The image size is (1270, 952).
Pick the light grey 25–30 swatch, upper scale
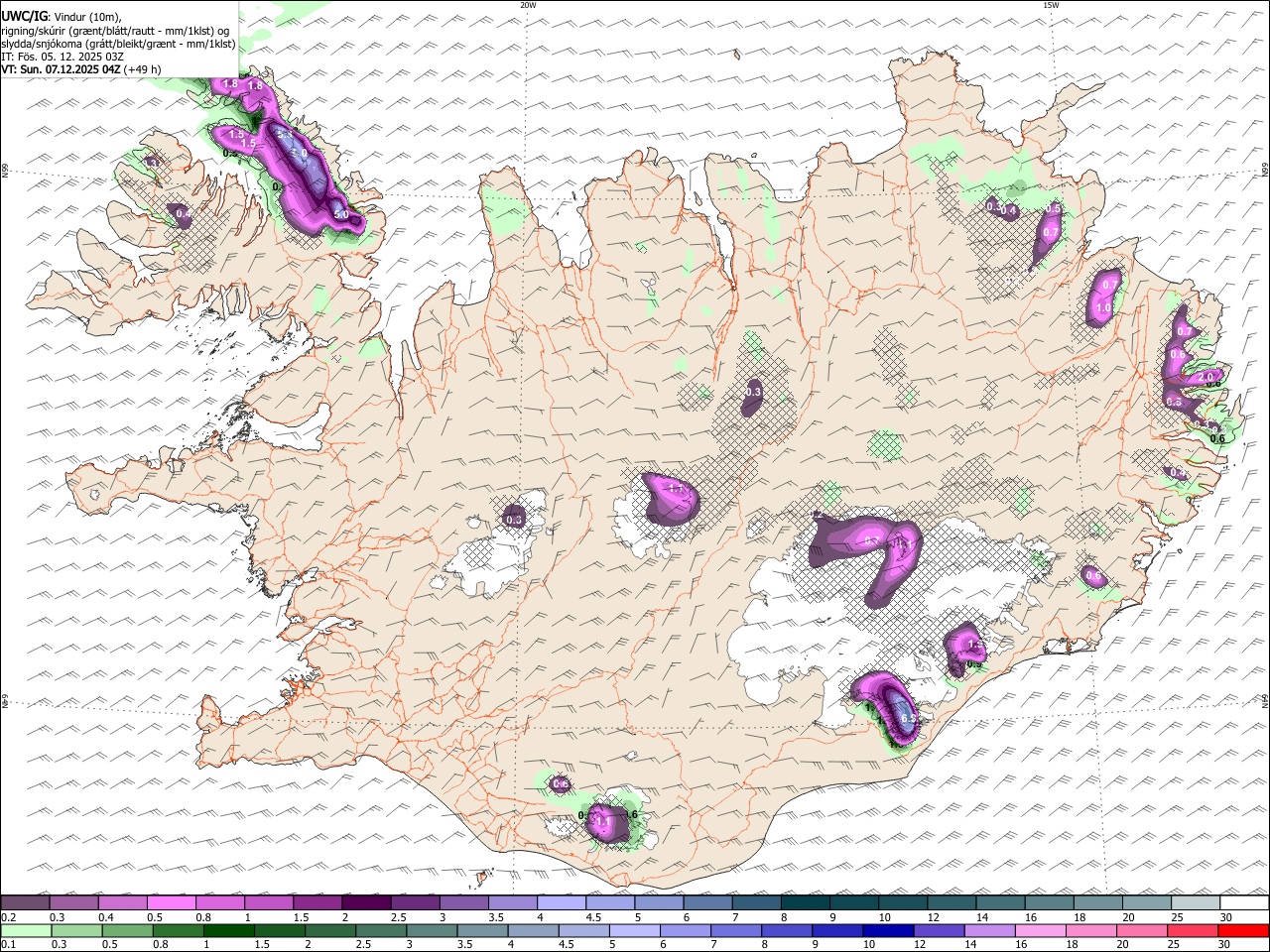[1195, 903]
